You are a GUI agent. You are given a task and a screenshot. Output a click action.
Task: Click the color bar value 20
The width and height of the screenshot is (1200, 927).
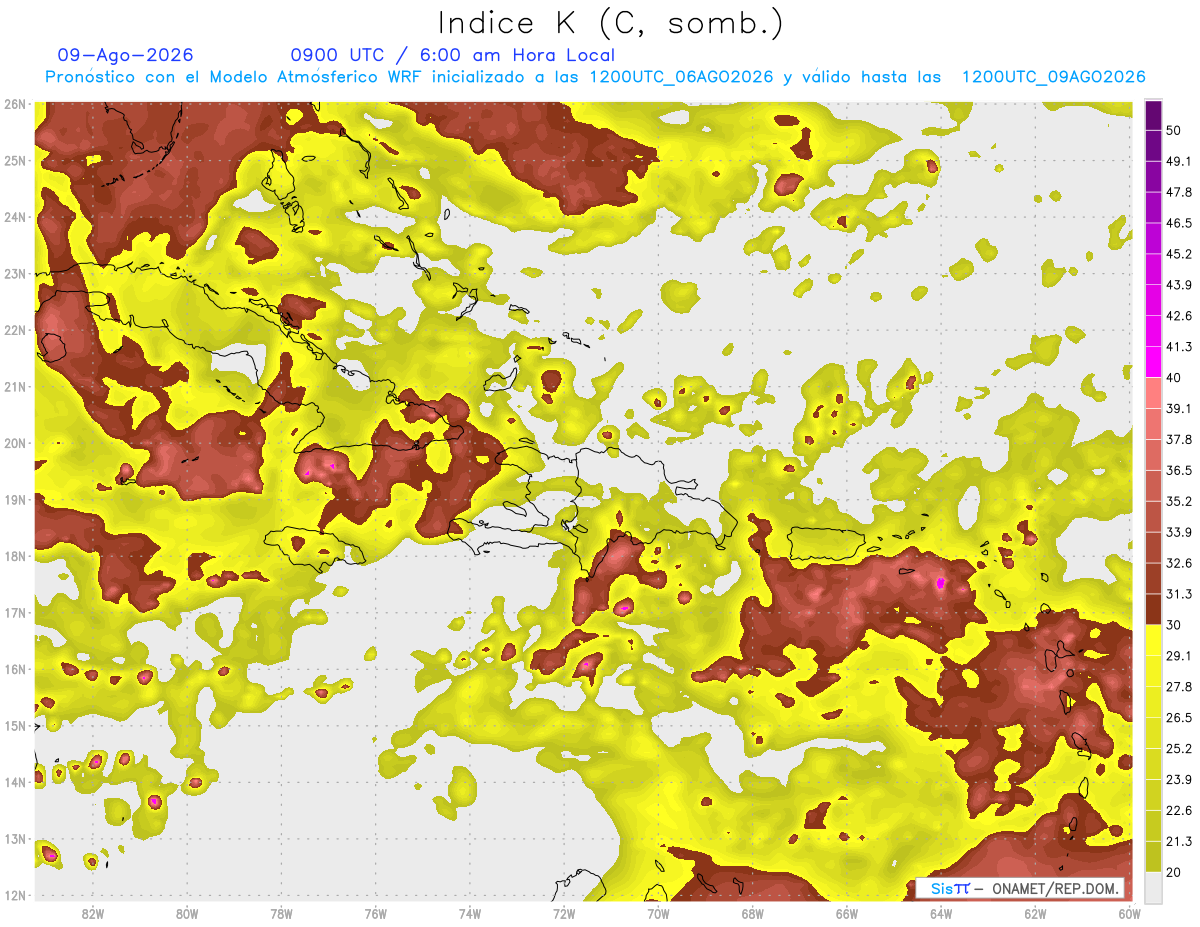tap(1175, 872)
